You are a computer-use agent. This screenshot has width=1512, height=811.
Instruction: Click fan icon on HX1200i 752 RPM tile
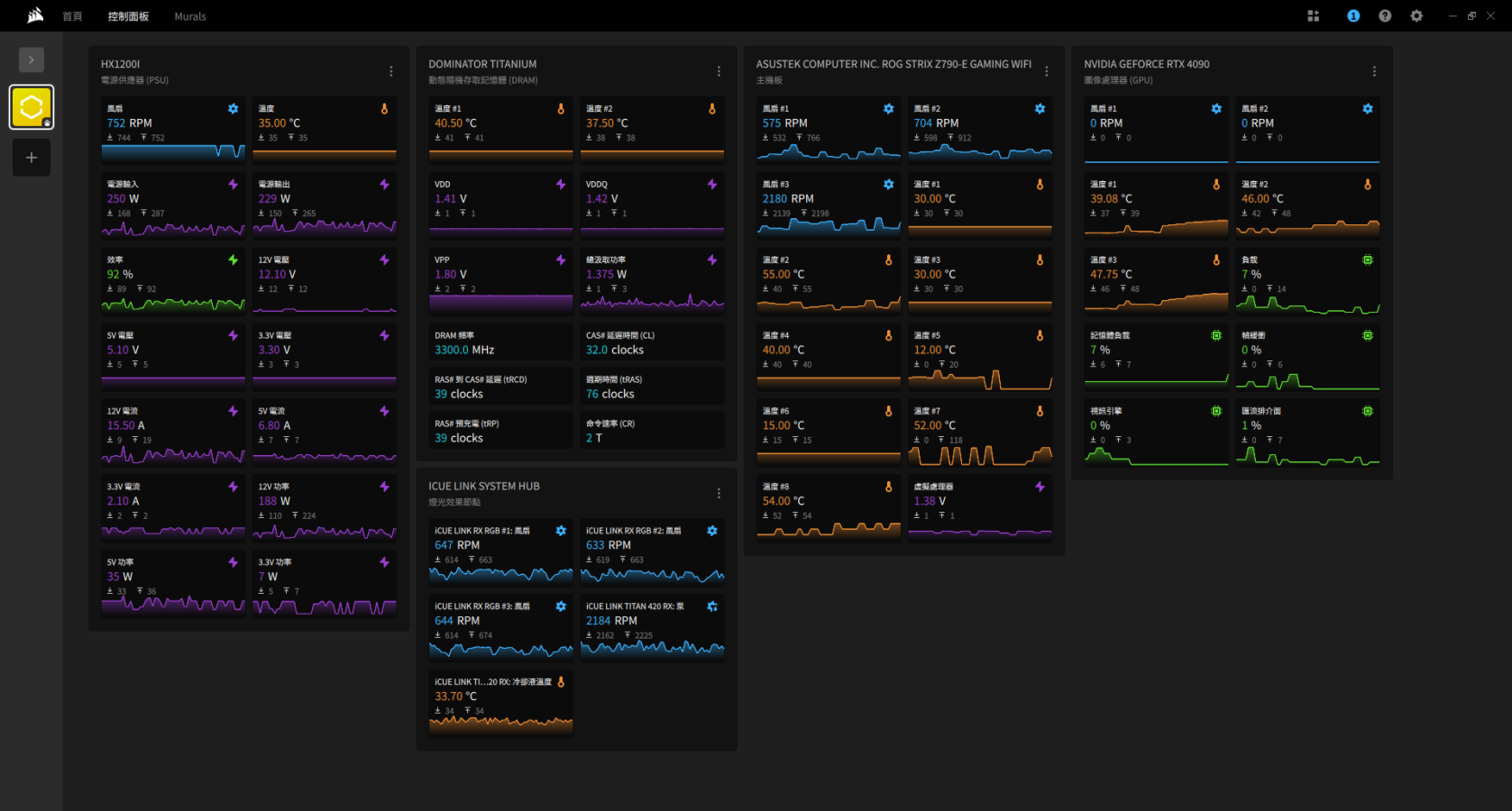[x=234, y=109]
